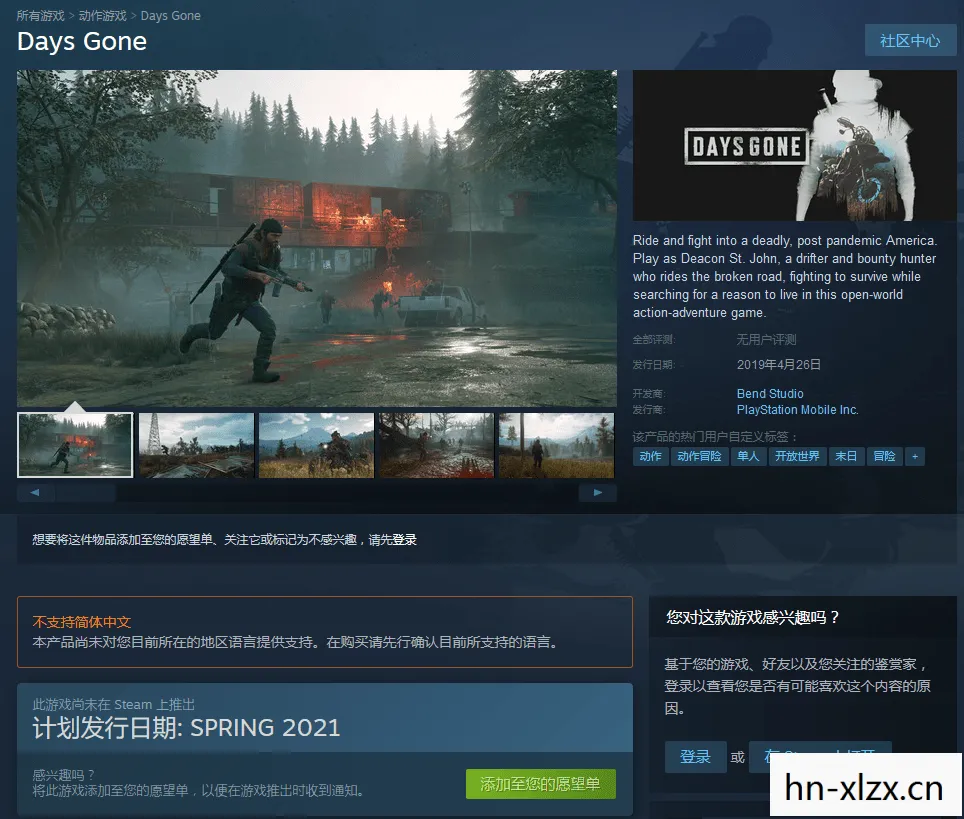Screen dimensions: 964x819
Task: Select the bloody forest camp screenshot thumbnail
Action: pyautogui.click(x=436, y=445)
